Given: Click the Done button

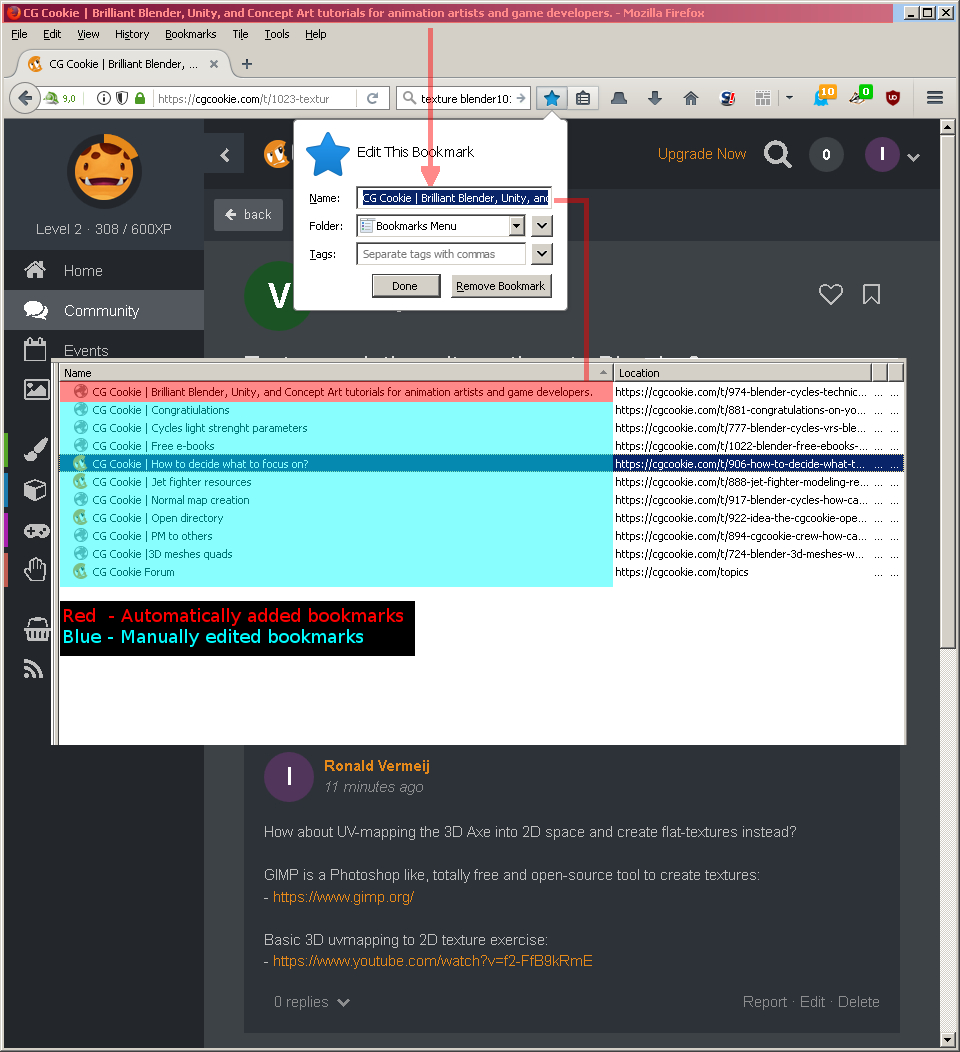Looking at the screenshot, I should point(405,286).
